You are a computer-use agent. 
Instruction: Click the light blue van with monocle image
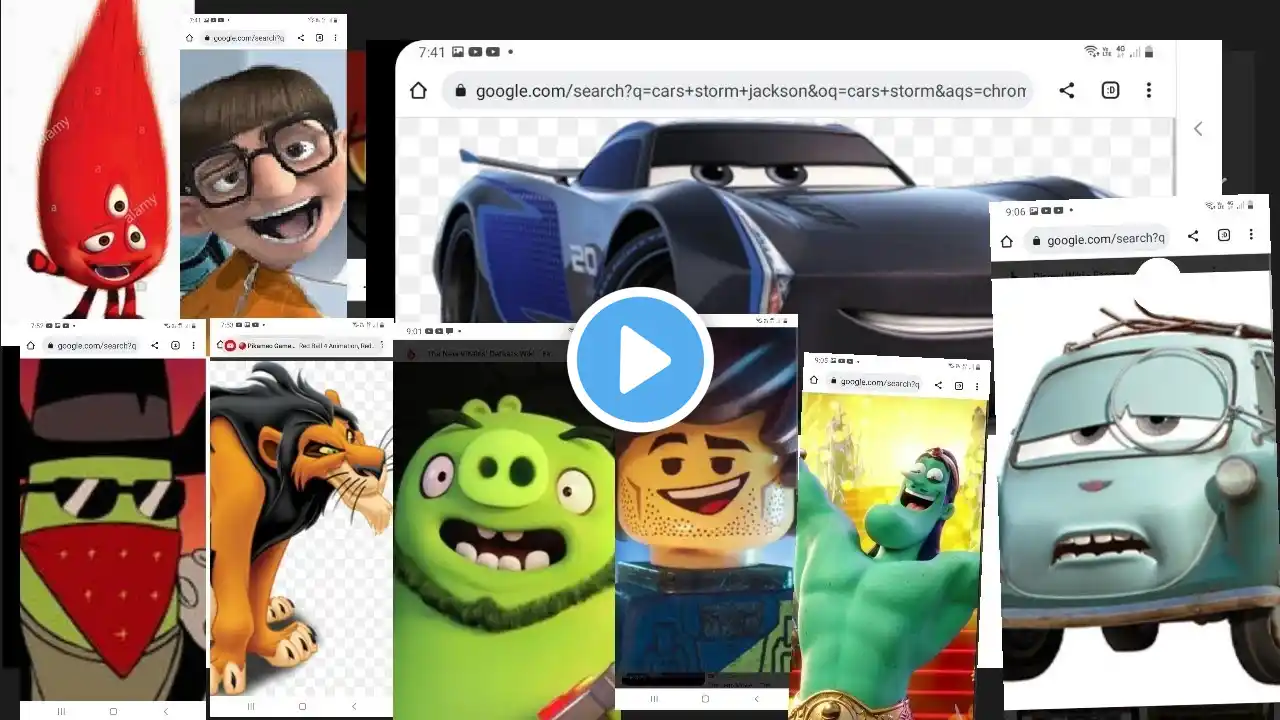pyautogui.click(x=1138, y=480)
